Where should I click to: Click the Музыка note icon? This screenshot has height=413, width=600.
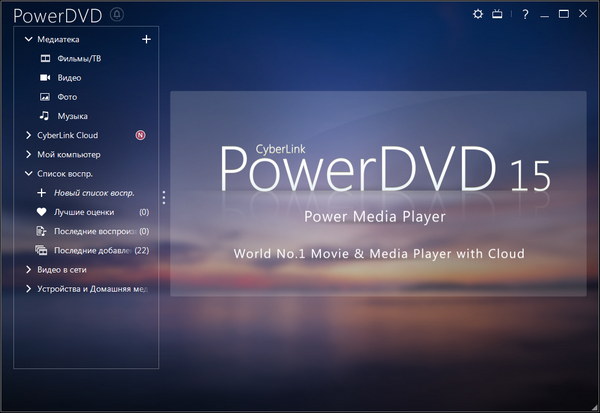[44, 116]
